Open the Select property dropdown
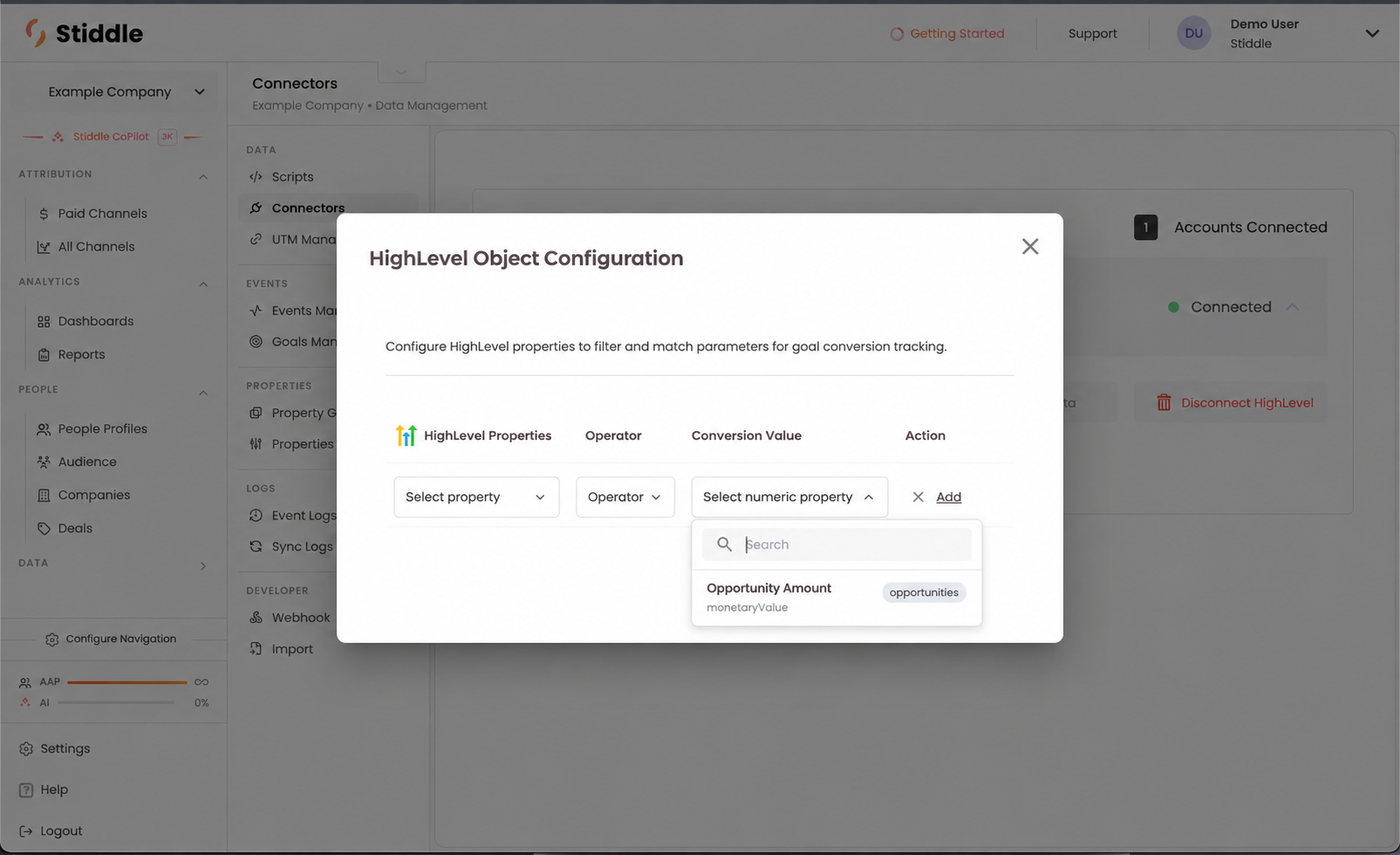This screenshot has width=1400, height=855. pyautogui.click(x=476, y=497)
